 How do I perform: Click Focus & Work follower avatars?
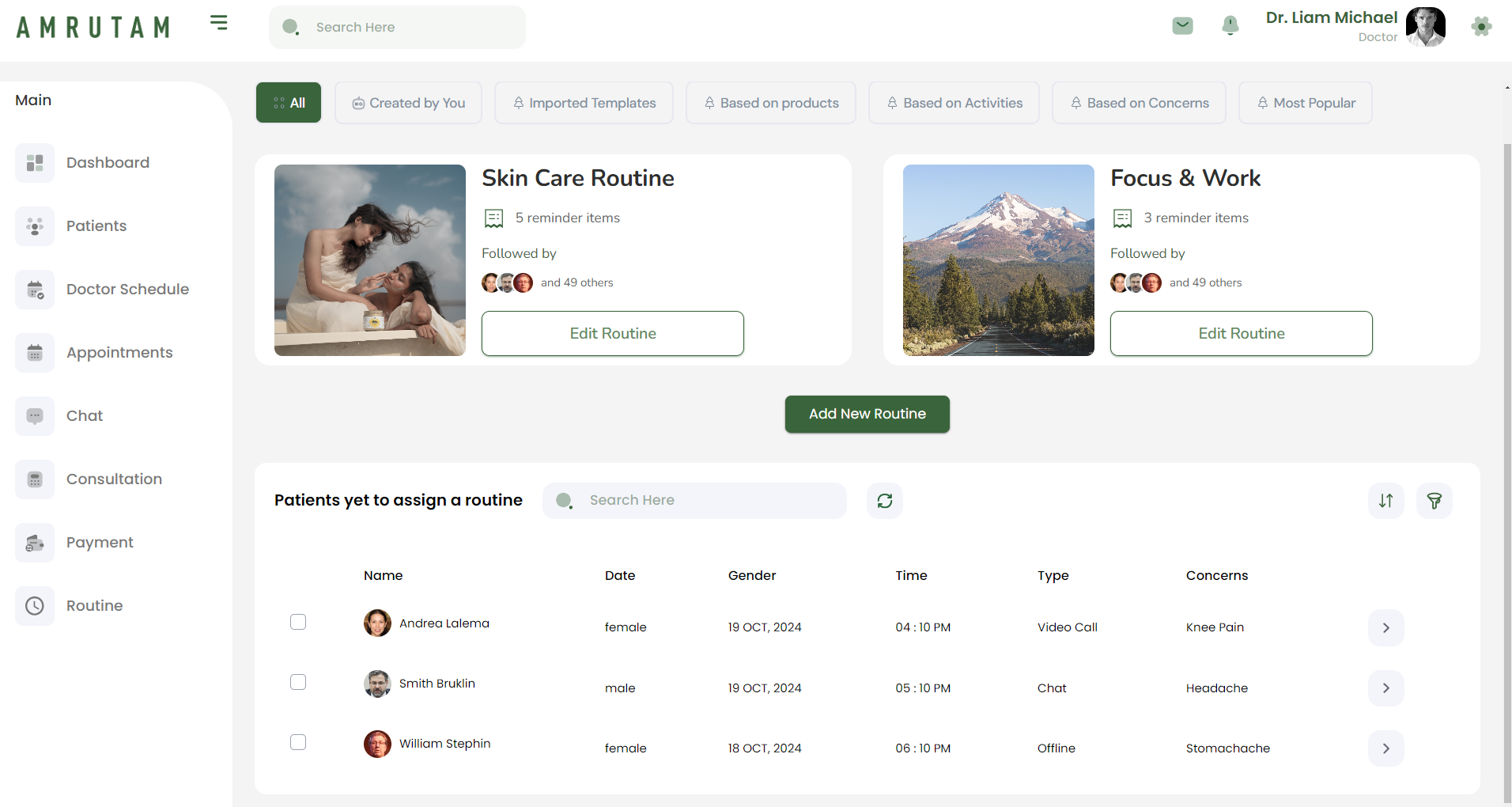tap(1136, 282)
